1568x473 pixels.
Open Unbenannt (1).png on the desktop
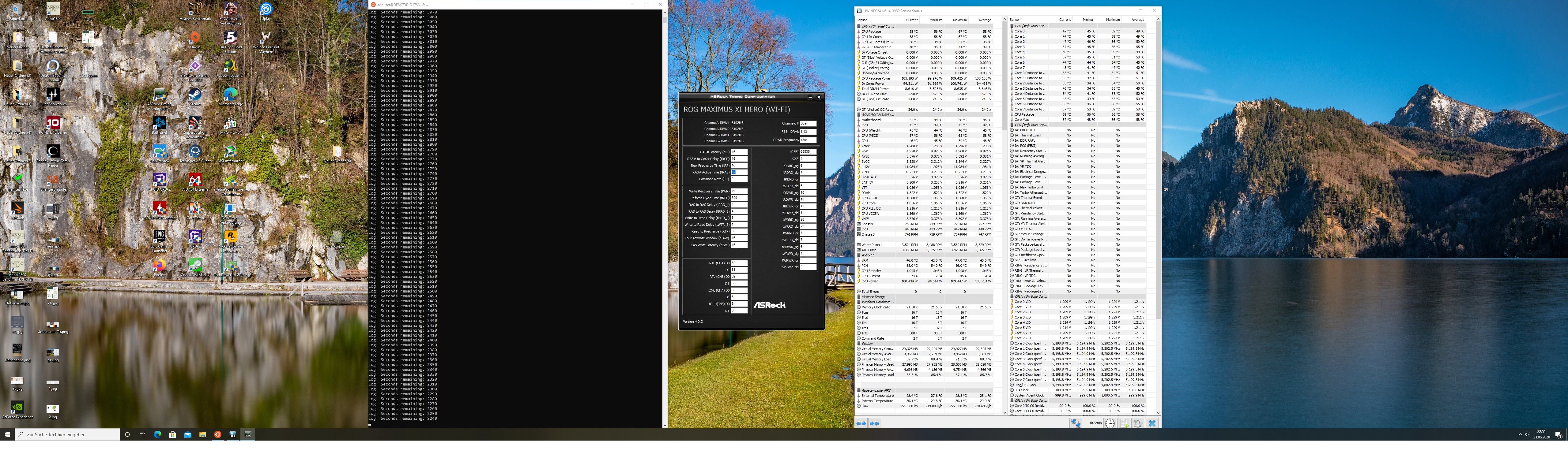coord(52,327)
